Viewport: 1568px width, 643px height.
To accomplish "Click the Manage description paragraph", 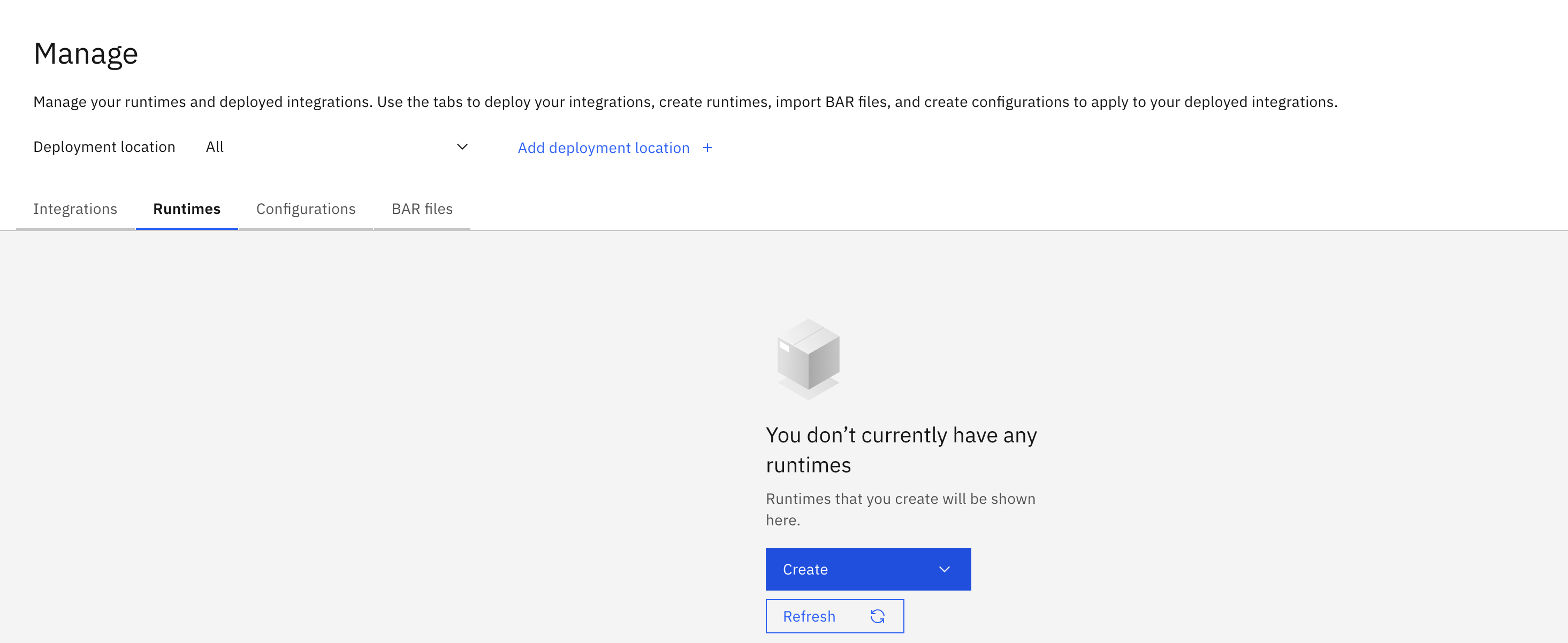I will [x=685, y=102].
